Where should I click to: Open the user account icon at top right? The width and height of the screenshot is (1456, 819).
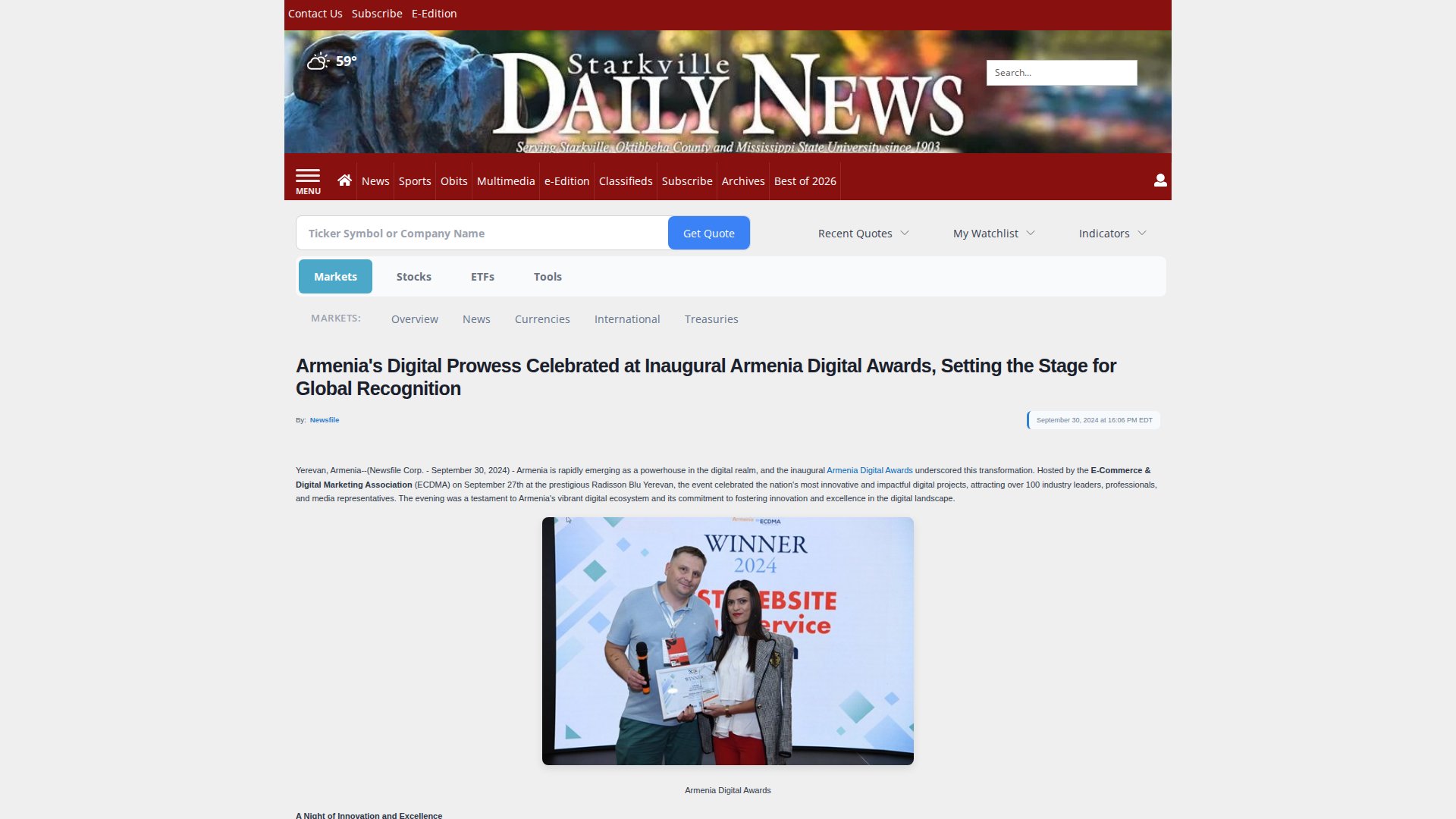(x=1159, y=180)
